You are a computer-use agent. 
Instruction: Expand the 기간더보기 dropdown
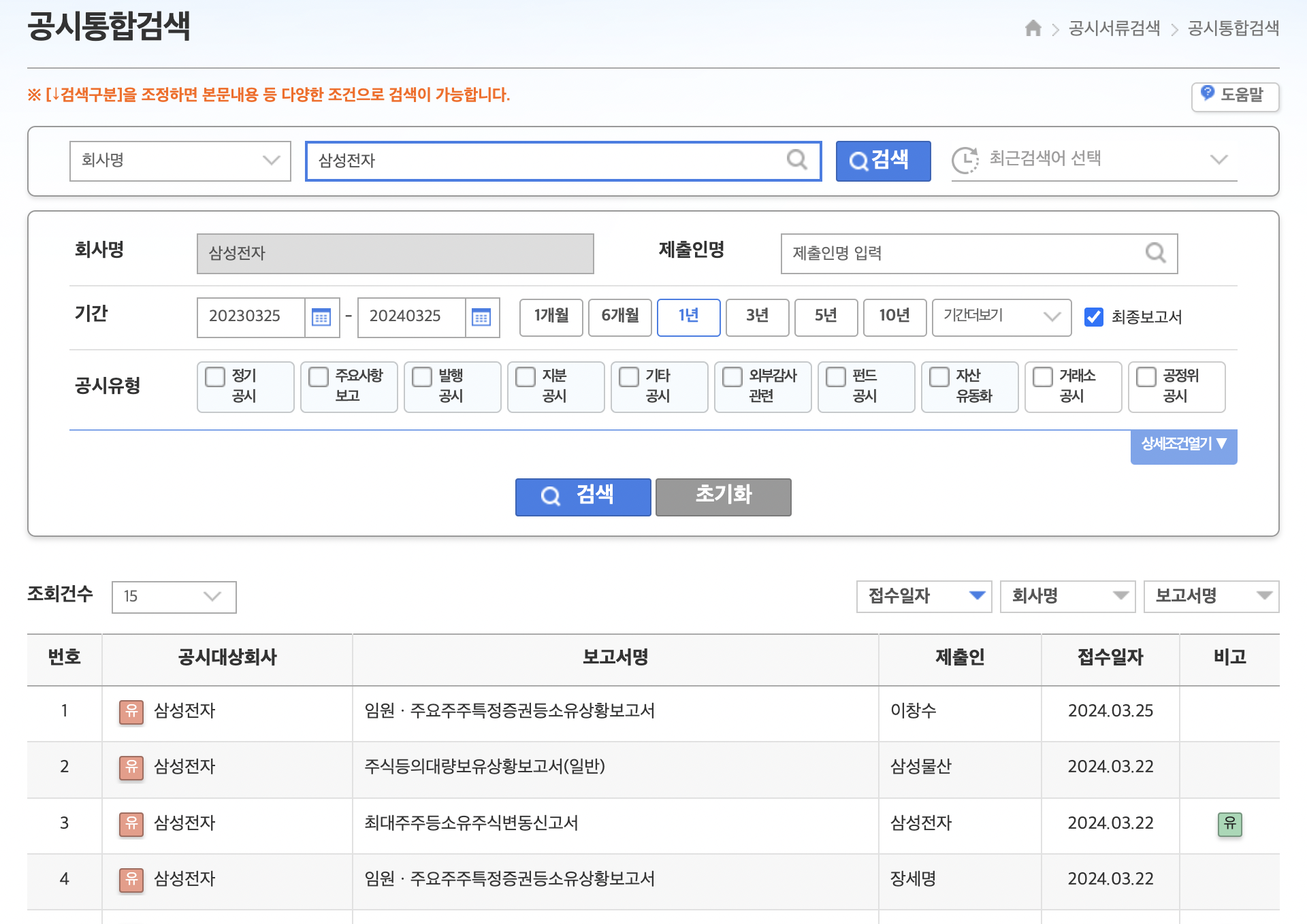point(1001,317)
